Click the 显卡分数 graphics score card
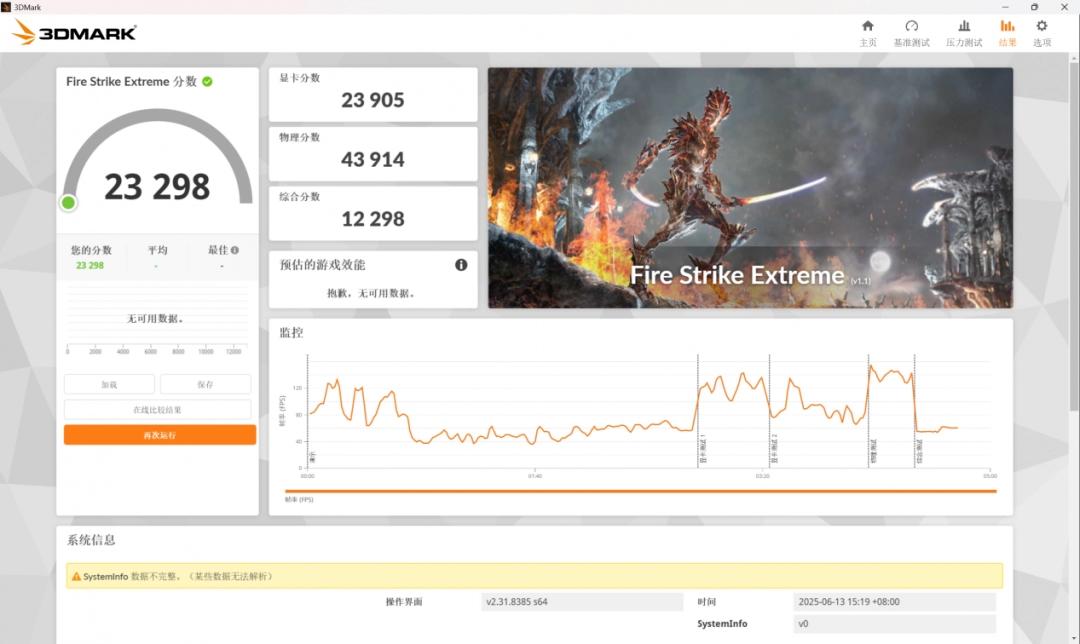The image size is (1080, 644). (x=373, y=94)
